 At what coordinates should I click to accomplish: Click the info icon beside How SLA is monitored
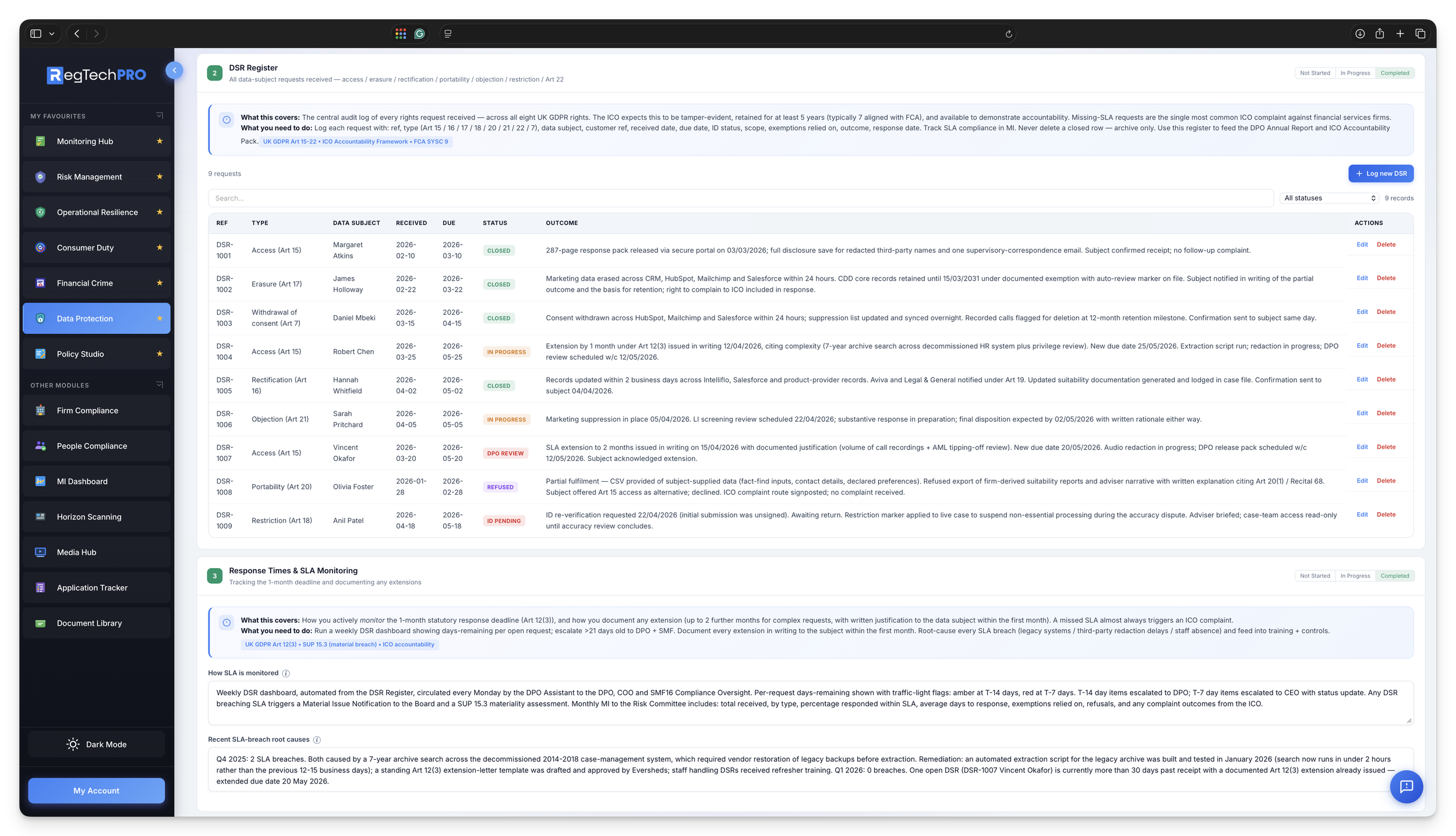point(286,673)
